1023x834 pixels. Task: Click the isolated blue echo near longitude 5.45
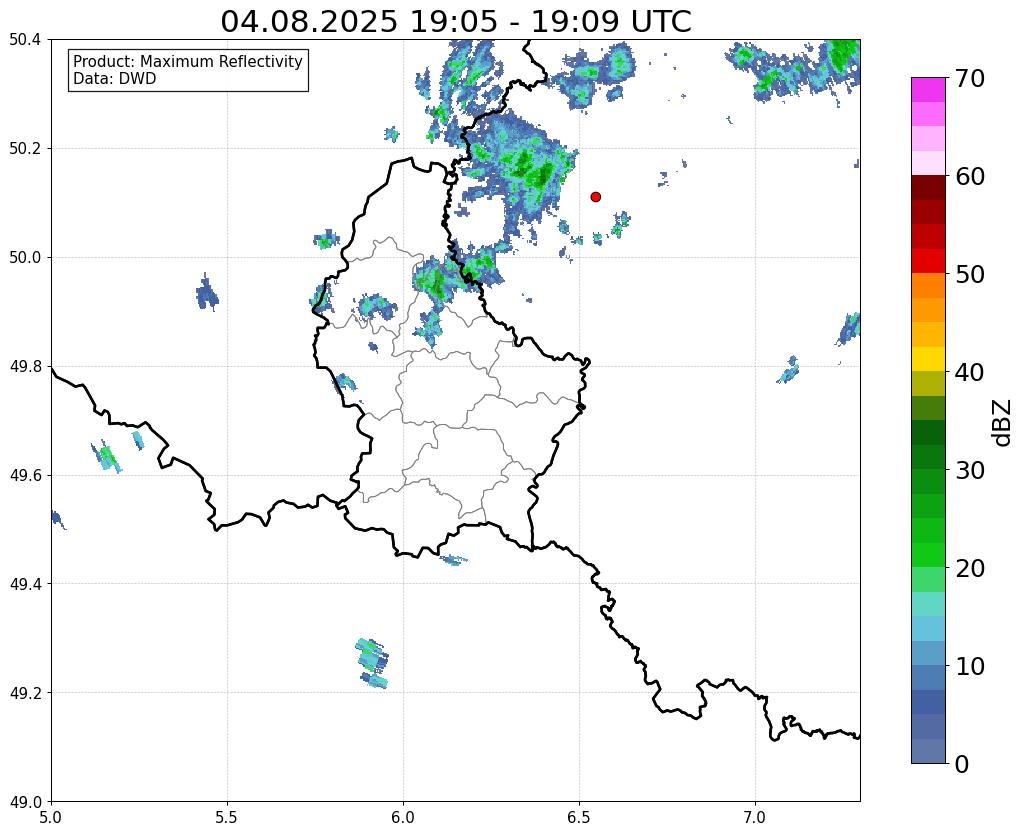[x=207, y=293]
